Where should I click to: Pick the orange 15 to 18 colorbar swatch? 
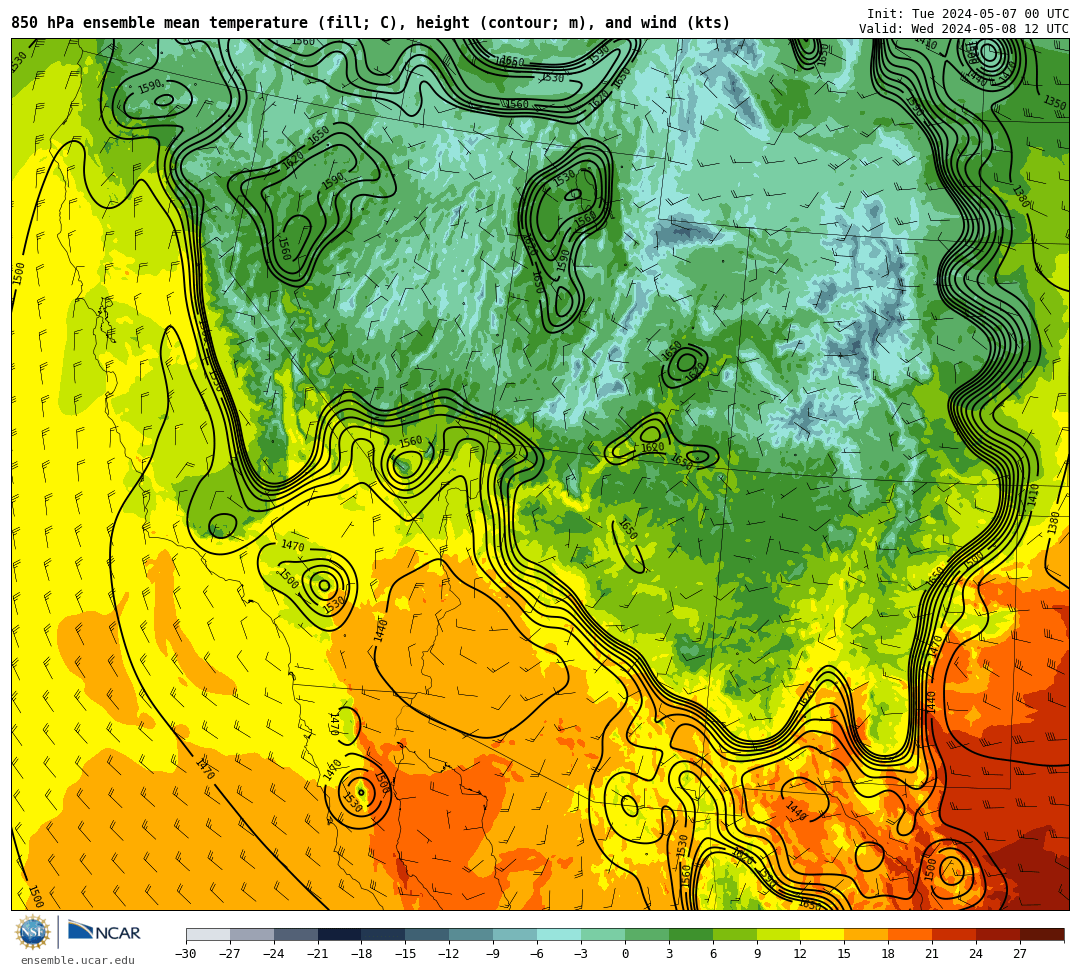click(x=866, y=934)
